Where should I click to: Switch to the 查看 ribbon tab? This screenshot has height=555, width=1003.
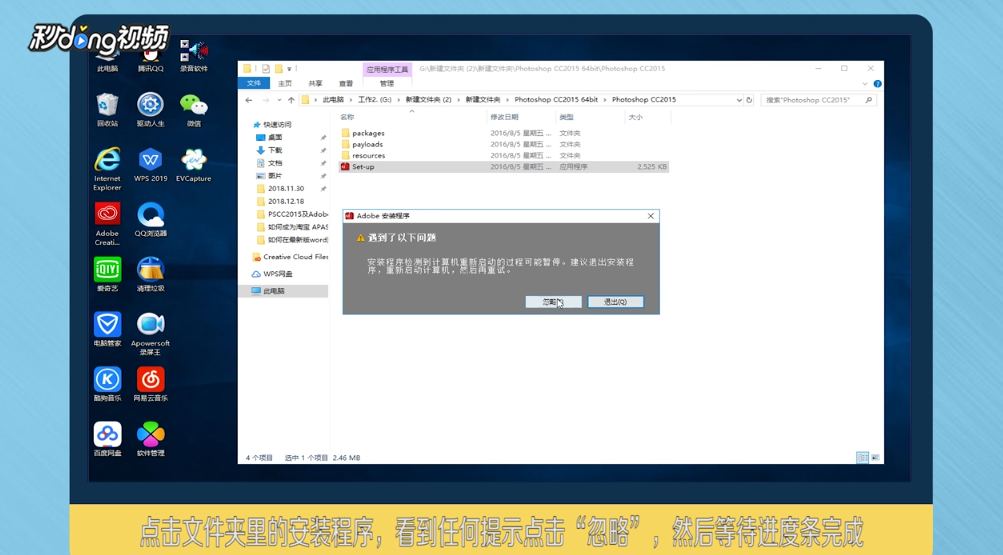point(346,84)
